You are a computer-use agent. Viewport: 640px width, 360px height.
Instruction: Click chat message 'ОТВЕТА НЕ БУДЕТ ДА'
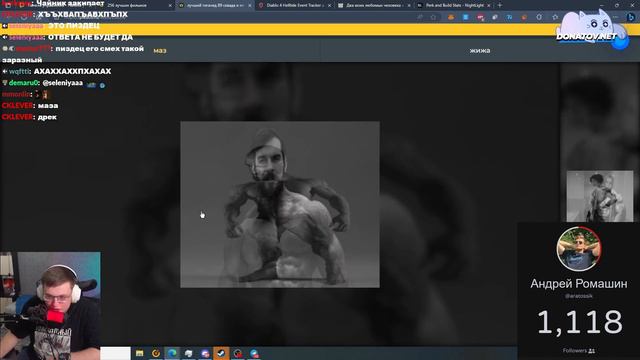pyautogui.click(x=90, y=37)
